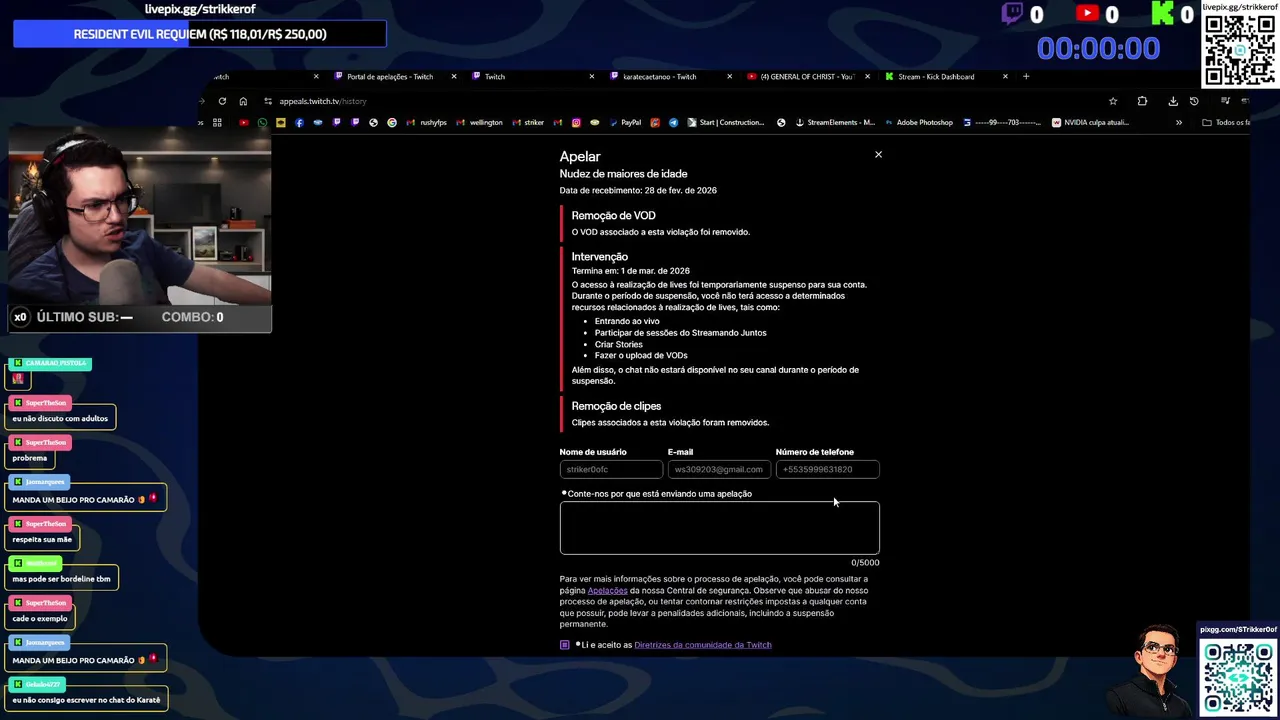The width and height of the screenshot is (1280, 720).
Task: Show hidden bookmarks with the » chevron
Action: point(1179,122)
